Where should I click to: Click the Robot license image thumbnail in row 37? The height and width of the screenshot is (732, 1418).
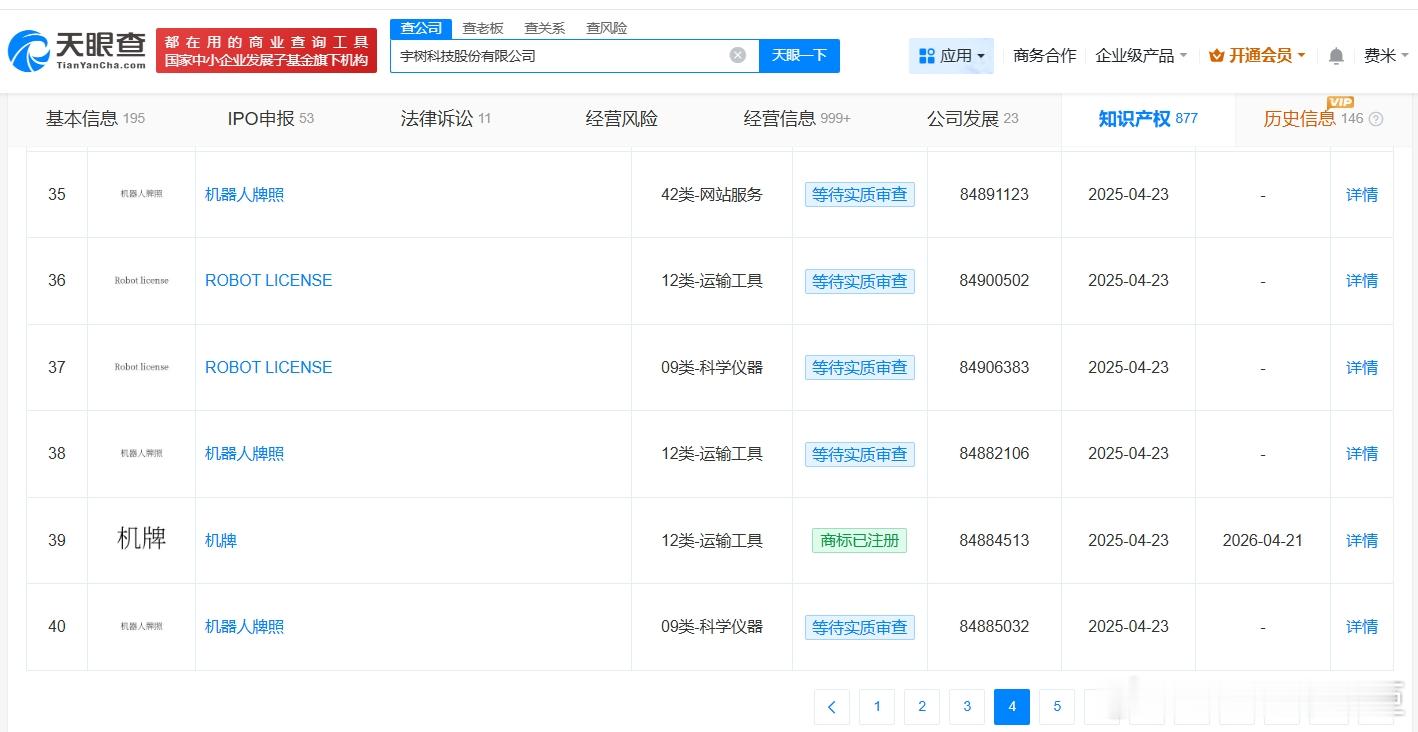pyautogui.click(x=141, y=367)
